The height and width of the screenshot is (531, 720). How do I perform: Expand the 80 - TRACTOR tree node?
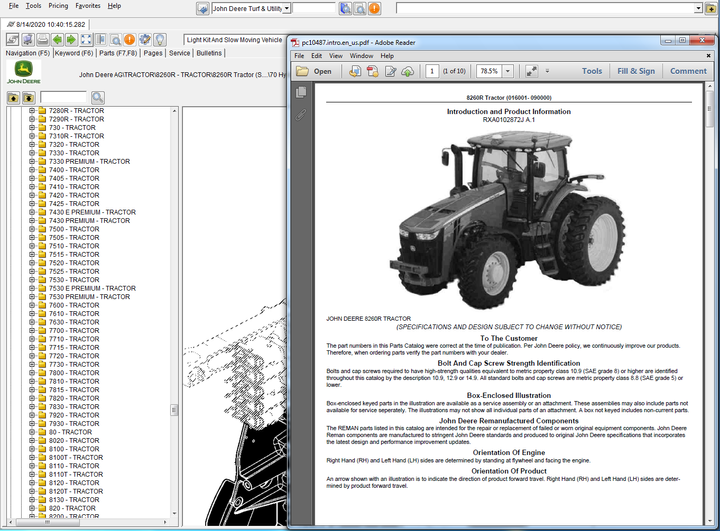[x=32, y=432]
